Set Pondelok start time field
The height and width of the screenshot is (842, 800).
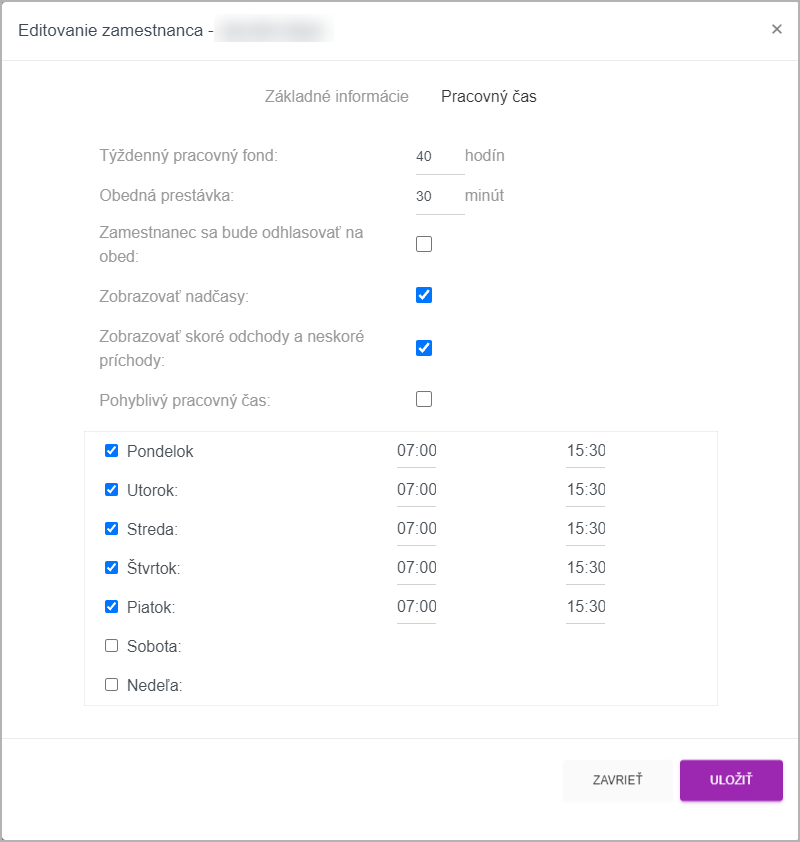(417, 451)
